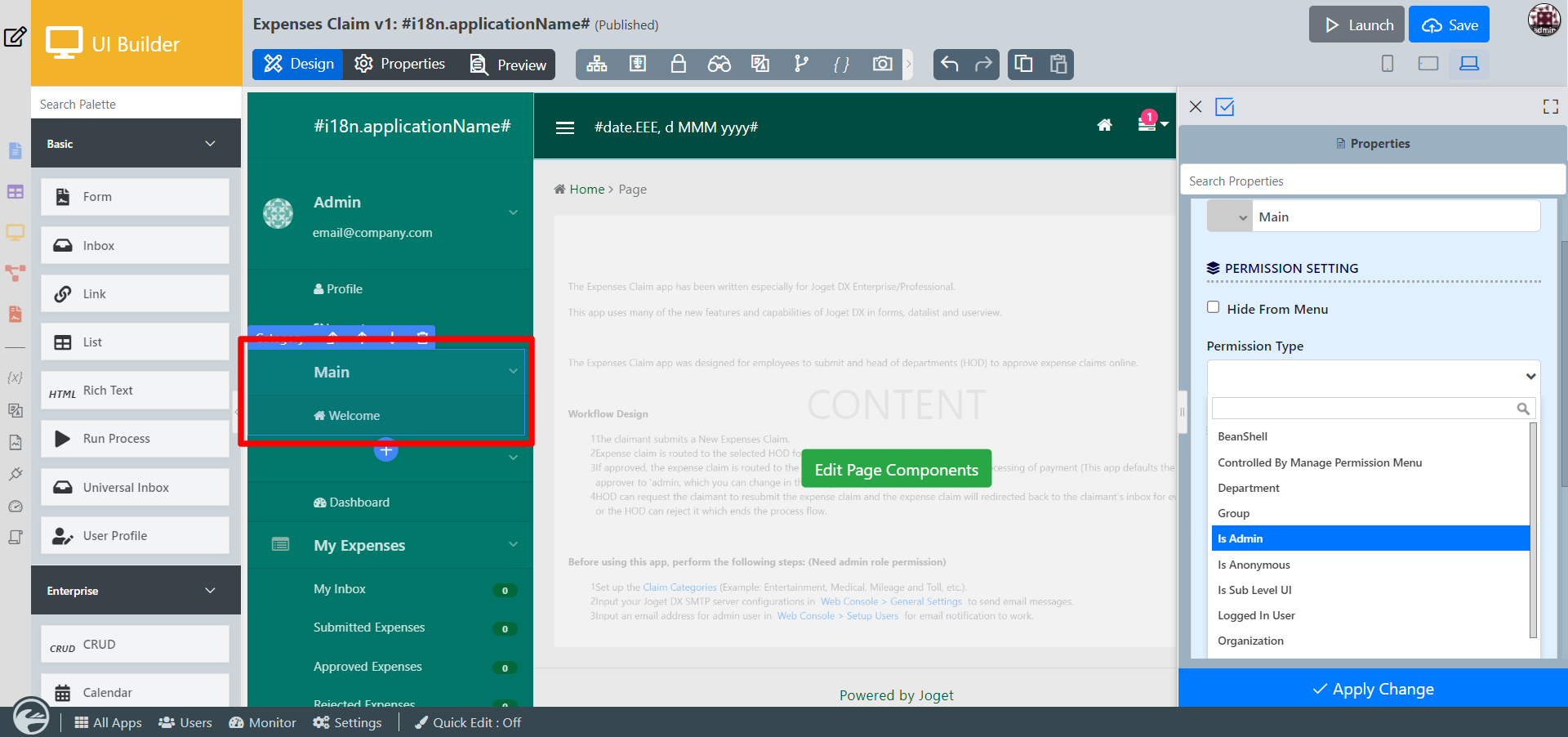Click the variable {x} sidebar icon
The height and width of the screenshot is (737, 1568).
pos(15,377)
